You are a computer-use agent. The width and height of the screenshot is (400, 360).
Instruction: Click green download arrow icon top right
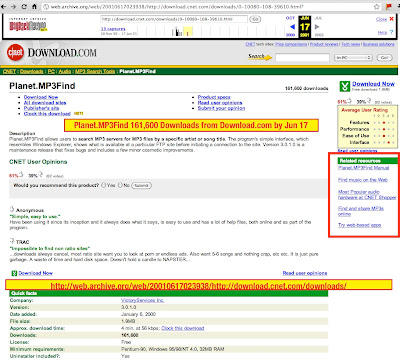click(x=345, y=86)
